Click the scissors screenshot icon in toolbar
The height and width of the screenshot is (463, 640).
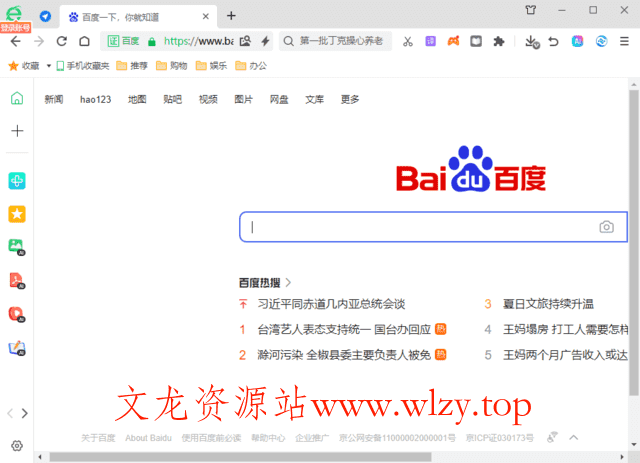pyautogui.click(x=408, y=41)
